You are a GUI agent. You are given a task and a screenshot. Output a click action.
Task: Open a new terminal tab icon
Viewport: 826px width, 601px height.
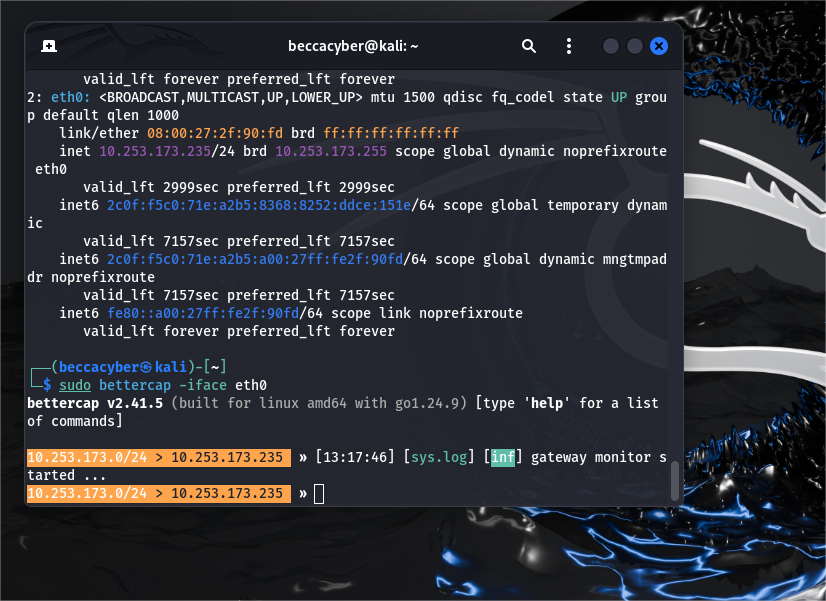pos(49,46)
